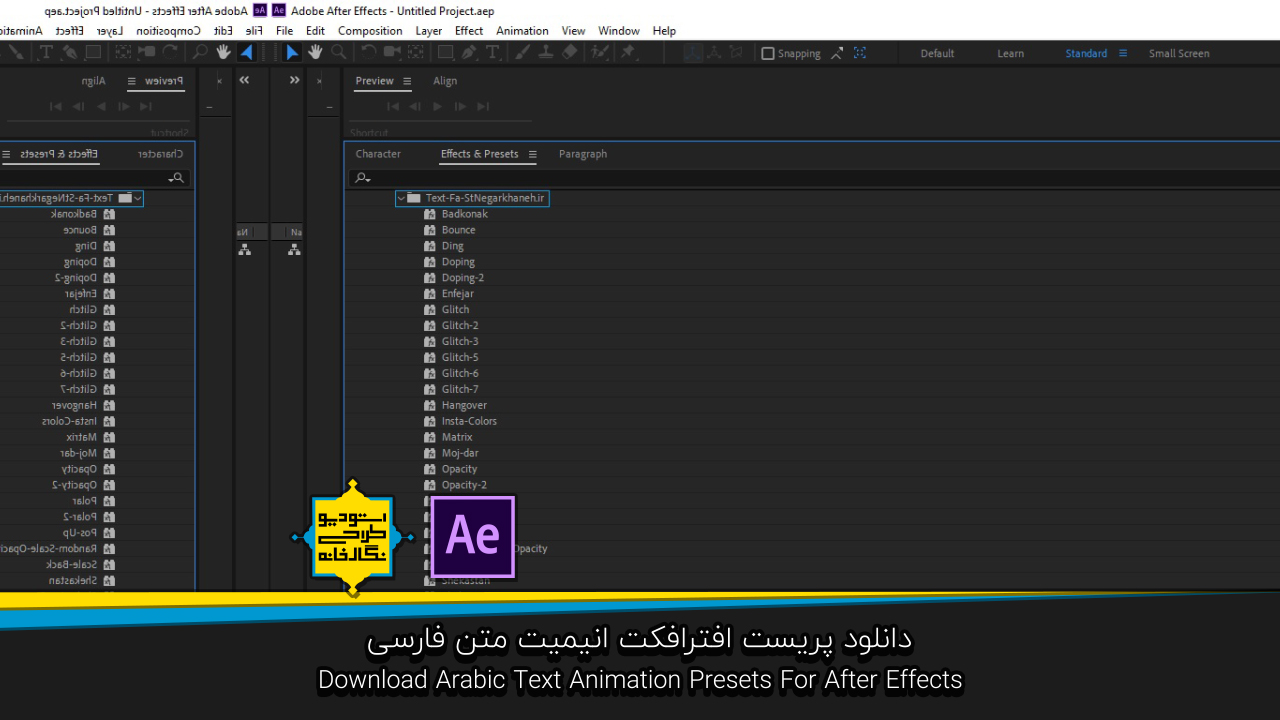This screenshot has height=720, width=1280.
Task: Collapse the Text-Fa-StNegarkhaneh.ir folder
Action: pos(401,198)
